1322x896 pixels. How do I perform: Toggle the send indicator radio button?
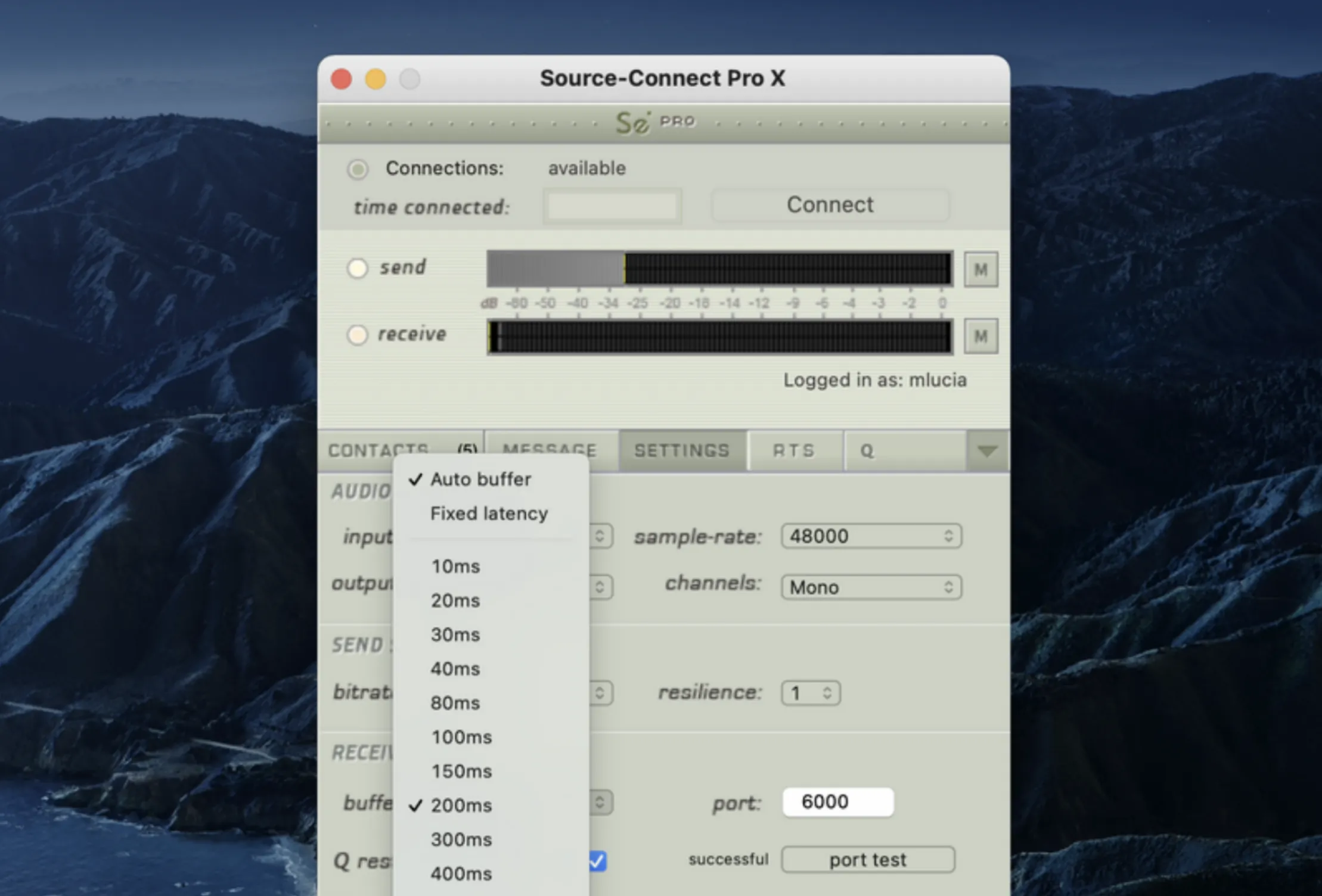[x=358, y=268]
